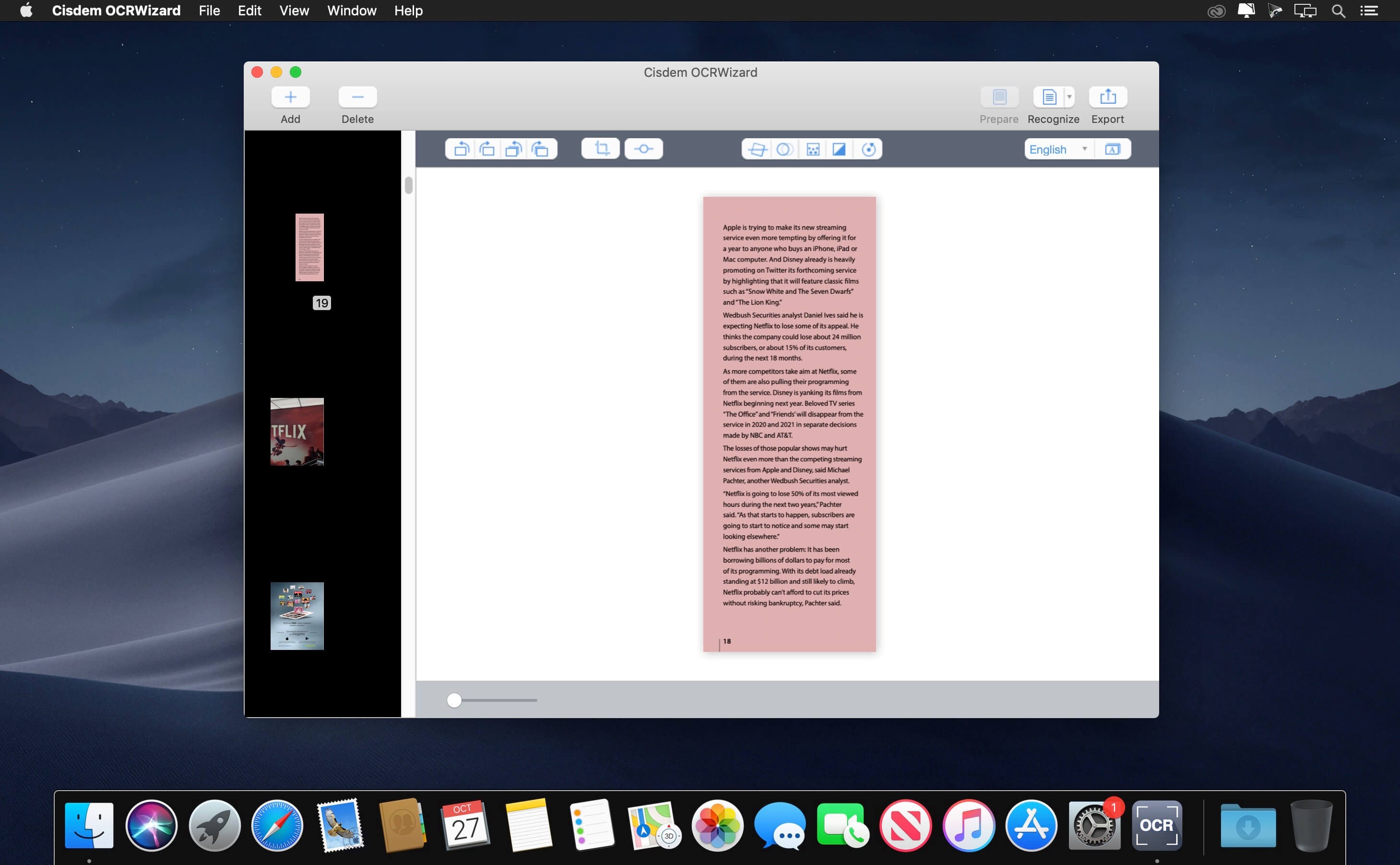Open App Store from the Dock
Image resolution: width=1400 pixels, height=865 pixels.
point(1031,826)
